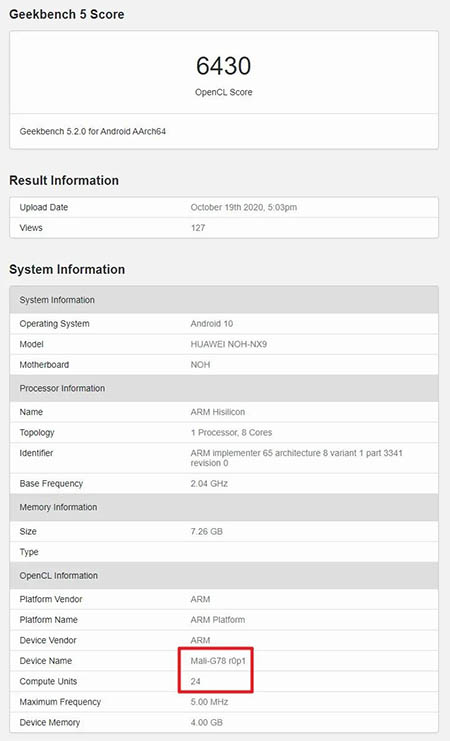Viewport: 450px width, 741px height.
Task: Select the NOH motherboard value
Action: (200, 365)
